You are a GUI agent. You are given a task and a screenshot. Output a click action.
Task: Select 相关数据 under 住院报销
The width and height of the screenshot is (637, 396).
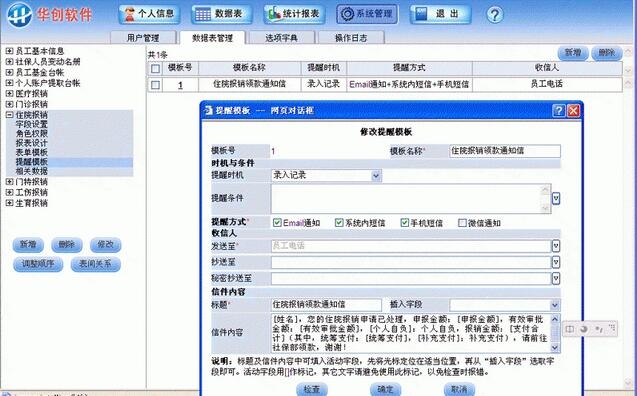point(32,171)
